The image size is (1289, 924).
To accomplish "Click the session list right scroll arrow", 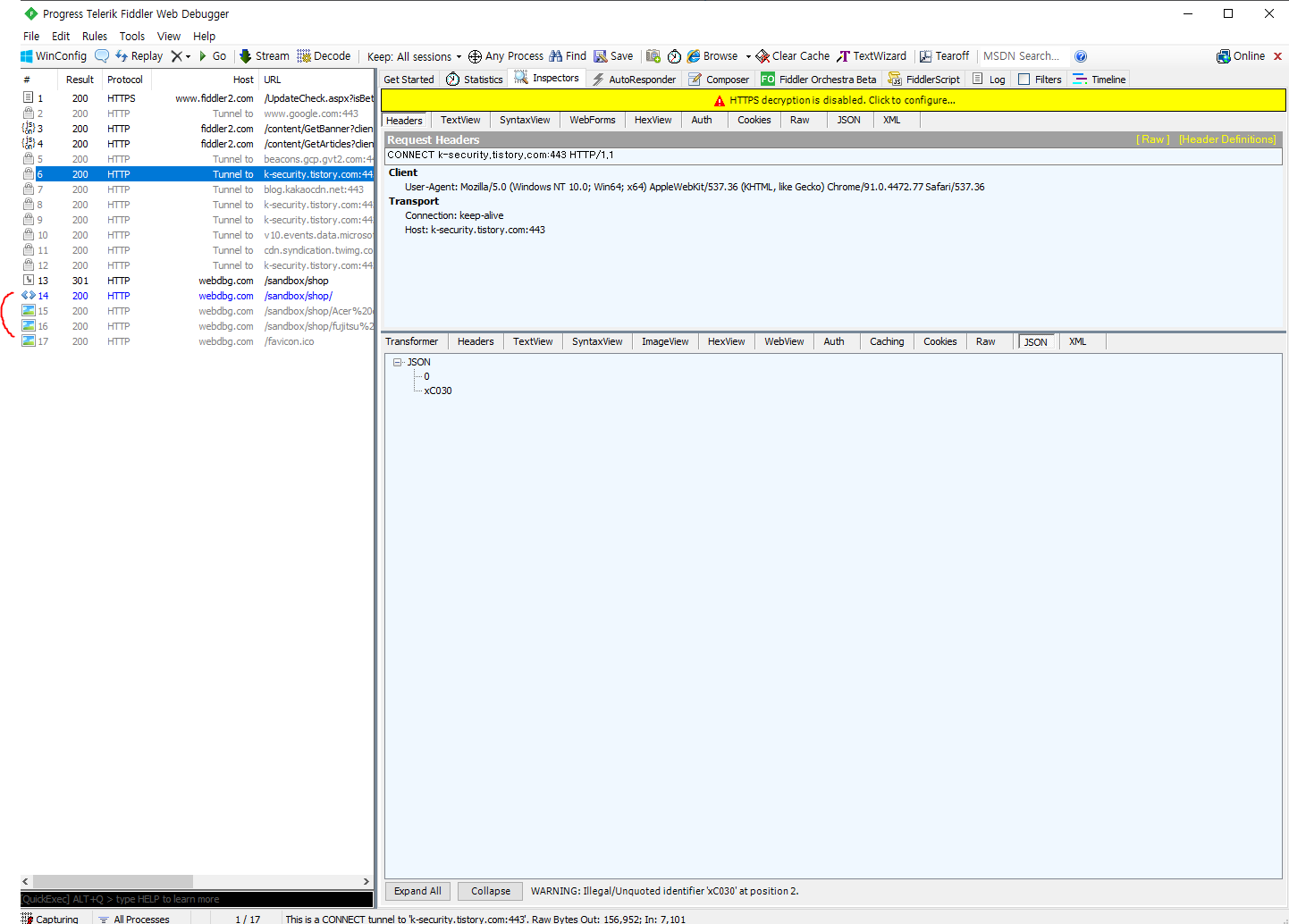I will click(366, 881).
